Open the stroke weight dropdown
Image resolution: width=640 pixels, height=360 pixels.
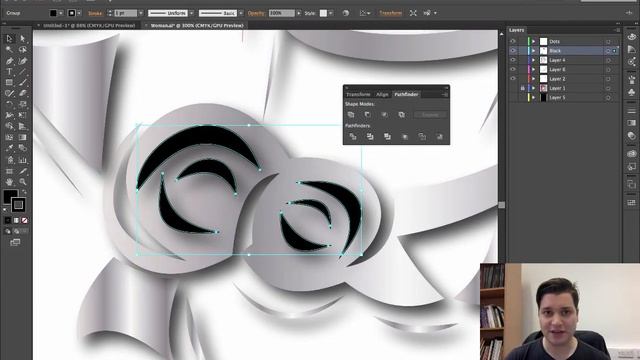pos(141,13)
